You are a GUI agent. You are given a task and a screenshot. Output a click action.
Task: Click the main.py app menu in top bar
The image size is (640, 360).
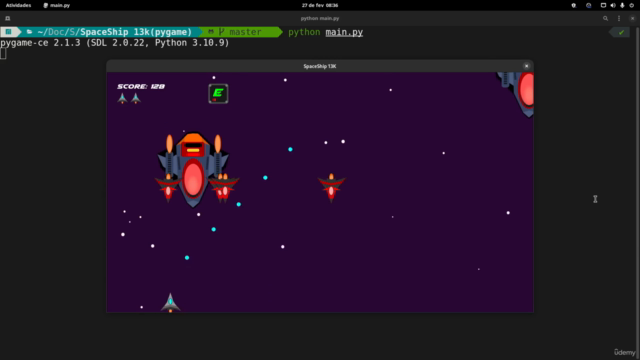56,5
